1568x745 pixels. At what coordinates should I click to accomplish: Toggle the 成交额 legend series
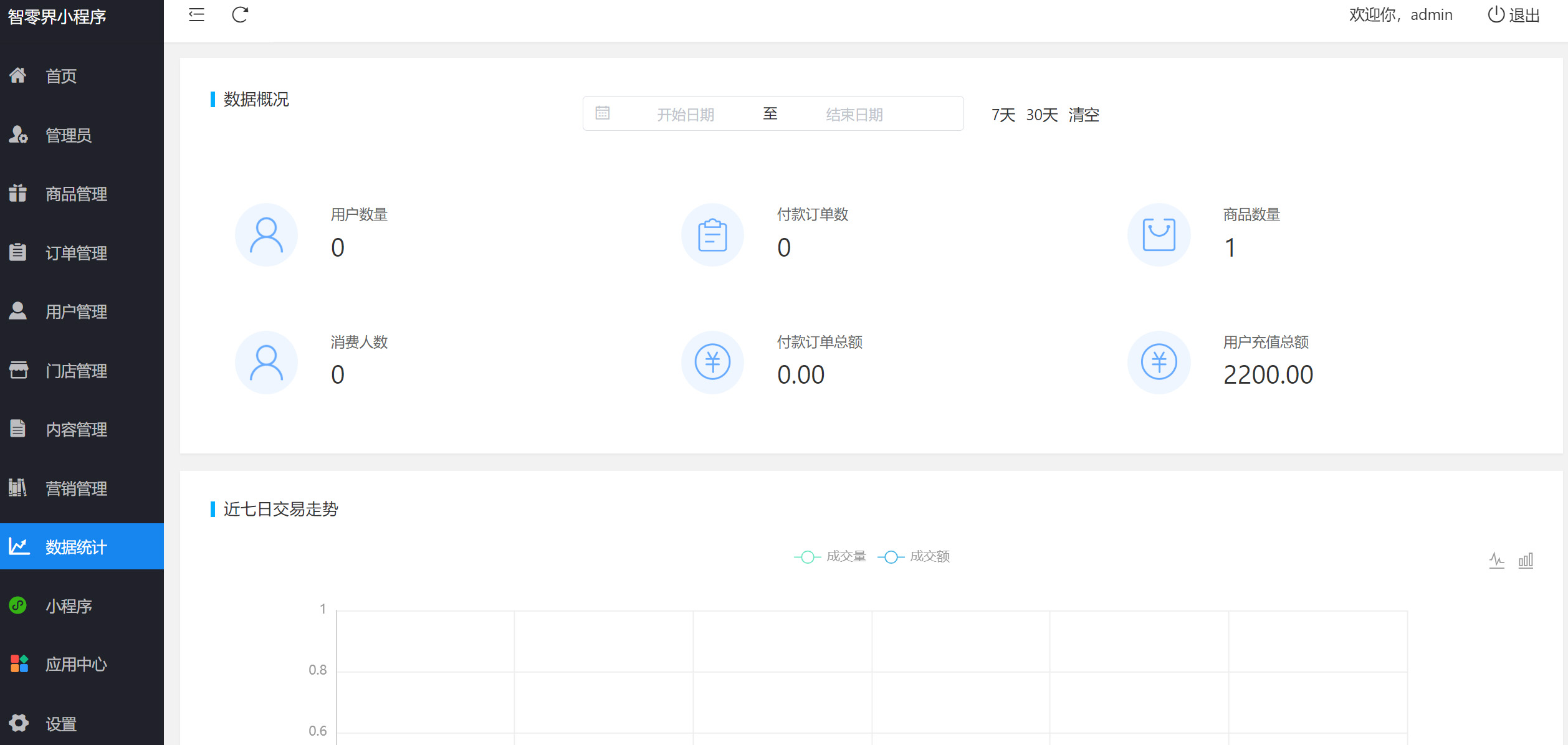pos(914,557)
